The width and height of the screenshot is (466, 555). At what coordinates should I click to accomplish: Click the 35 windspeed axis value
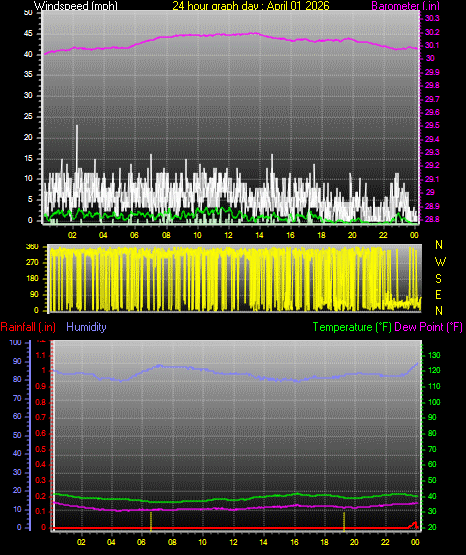(x=28, y=74)
